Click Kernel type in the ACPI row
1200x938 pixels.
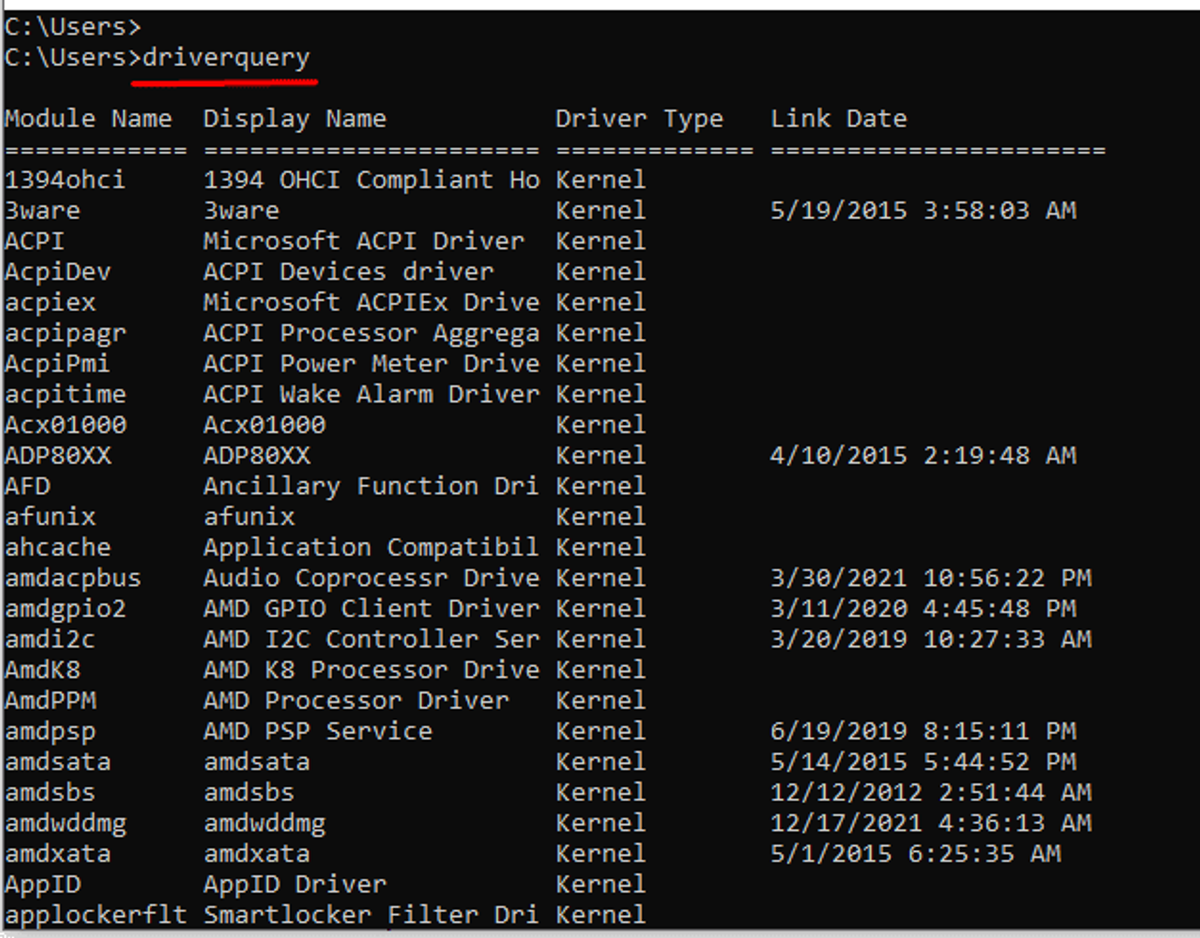click(x=601, y=241)
